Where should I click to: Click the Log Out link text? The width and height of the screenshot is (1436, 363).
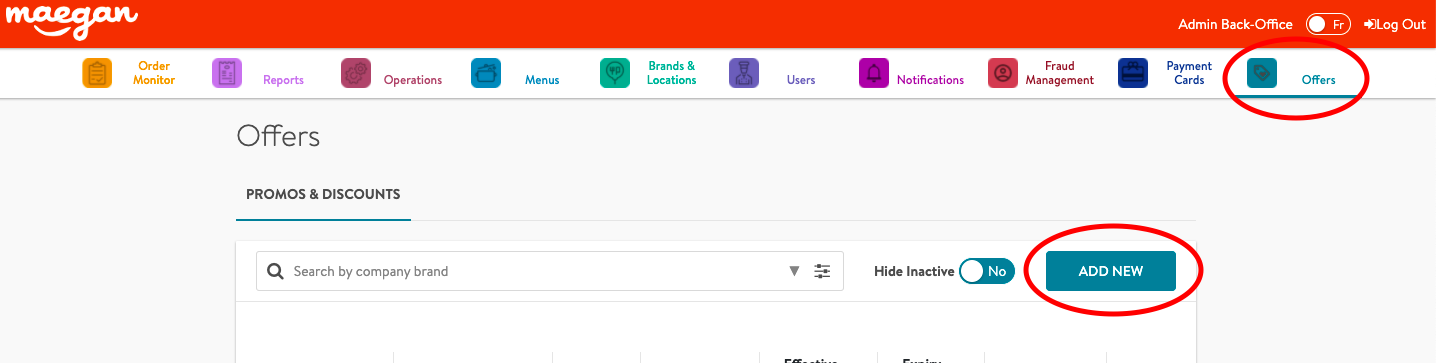pyautogui.click(x=1401, y=24)
